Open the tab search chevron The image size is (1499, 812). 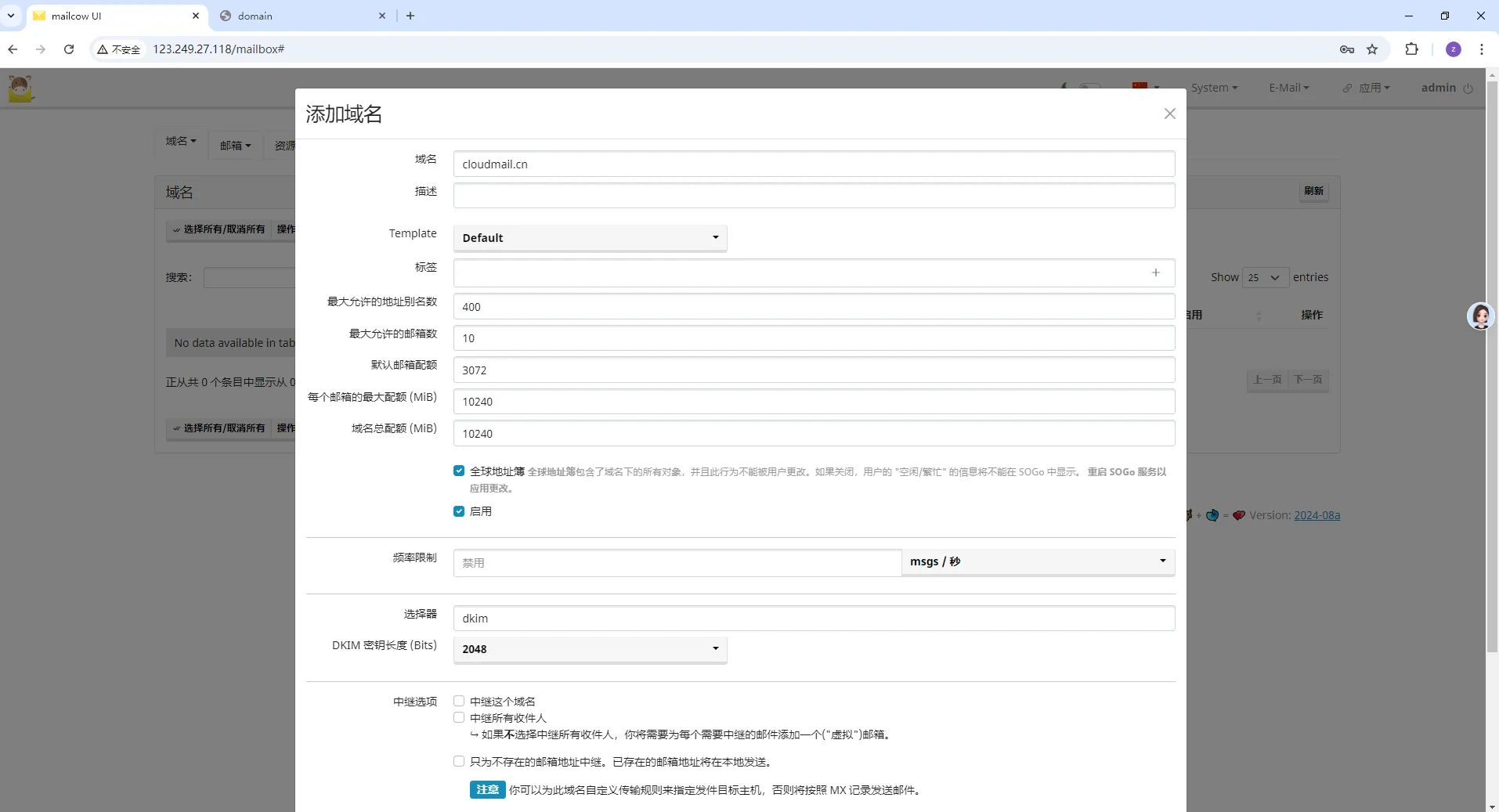tap(11, 16)
